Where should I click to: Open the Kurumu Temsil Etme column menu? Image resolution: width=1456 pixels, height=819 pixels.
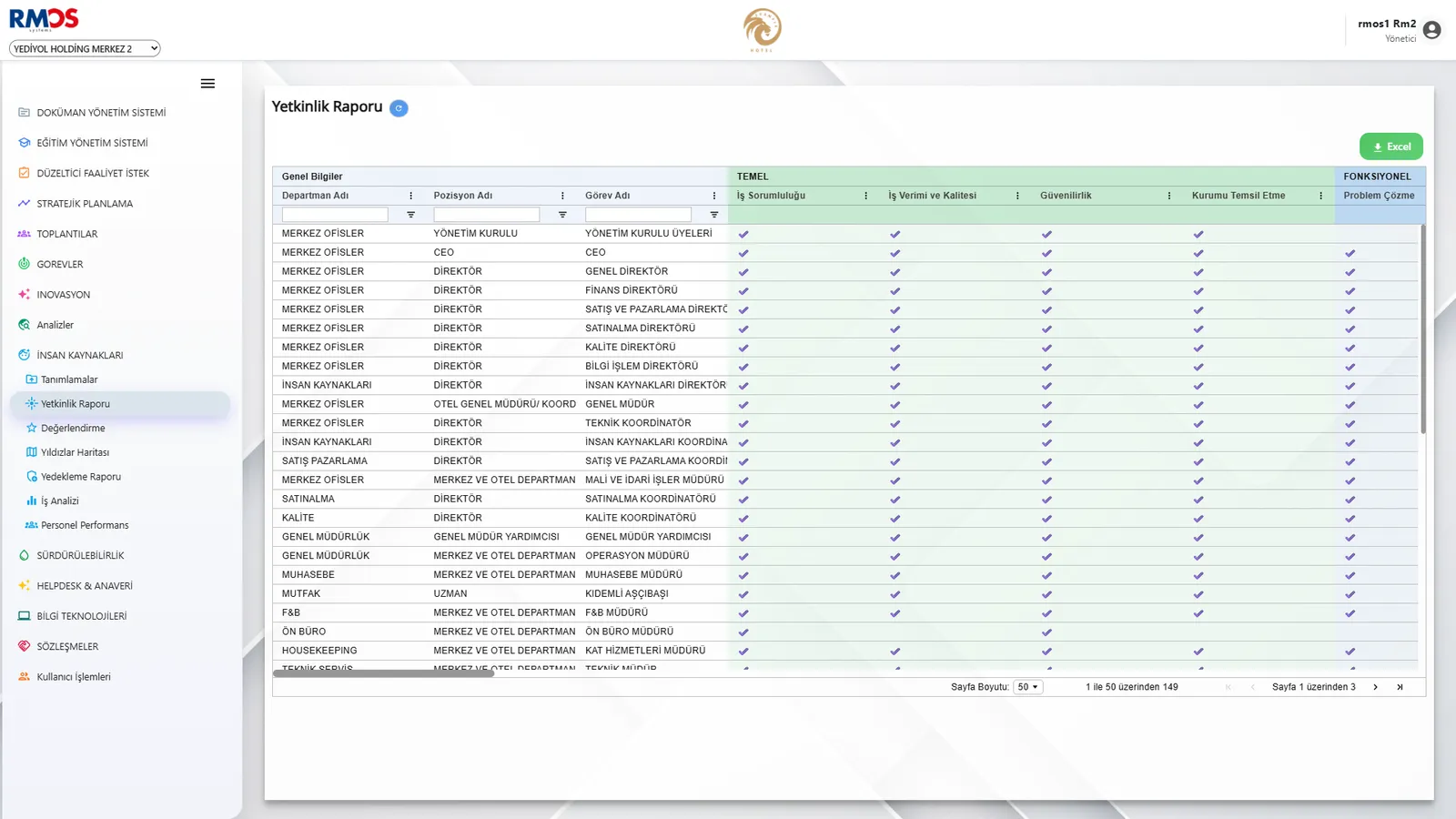tap(1321, 196)
